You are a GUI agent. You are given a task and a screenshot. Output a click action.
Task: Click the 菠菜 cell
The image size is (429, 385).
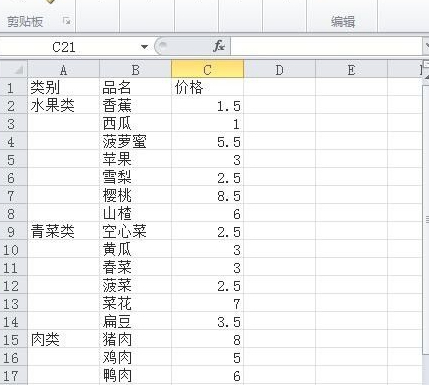click(135, 286)
